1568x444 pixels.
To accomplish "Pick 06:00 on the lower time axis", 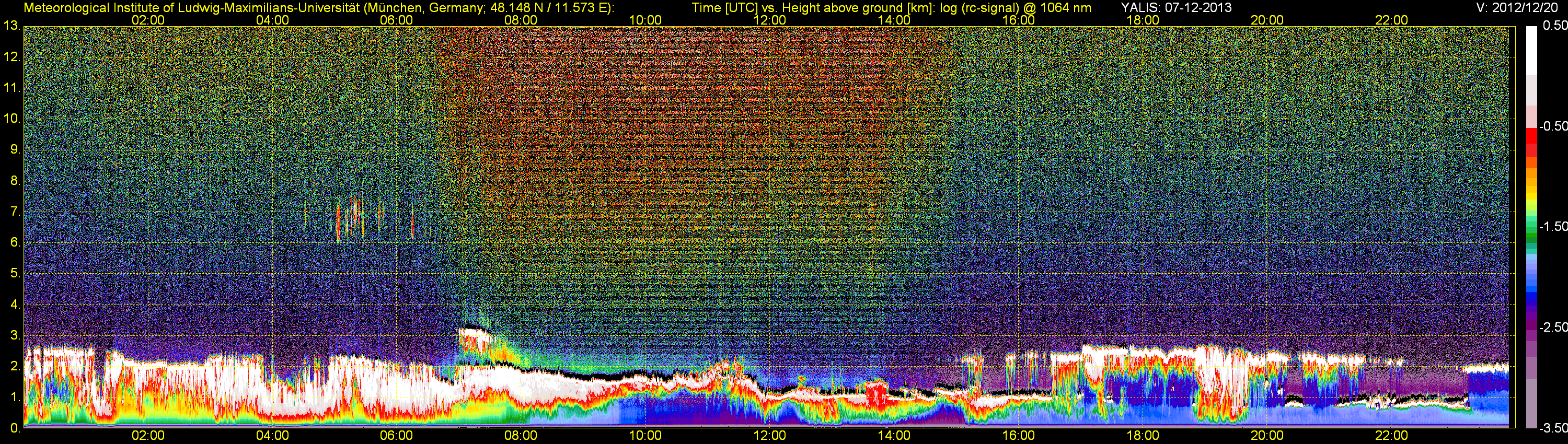I will [x=396, y=436].
